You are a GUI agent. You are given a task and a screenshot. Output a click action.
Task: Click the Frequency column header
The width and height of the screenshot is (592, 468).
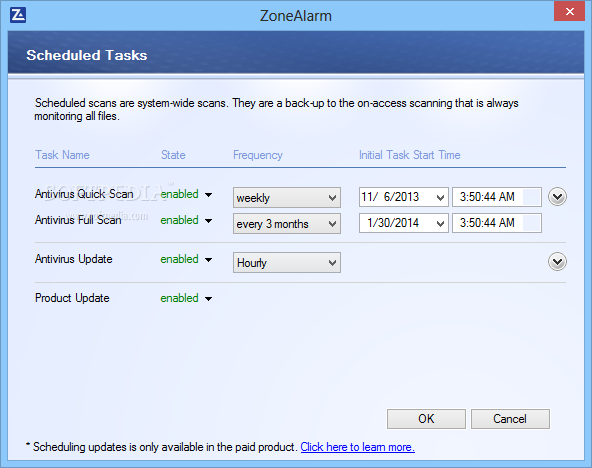tap(258, 155)
